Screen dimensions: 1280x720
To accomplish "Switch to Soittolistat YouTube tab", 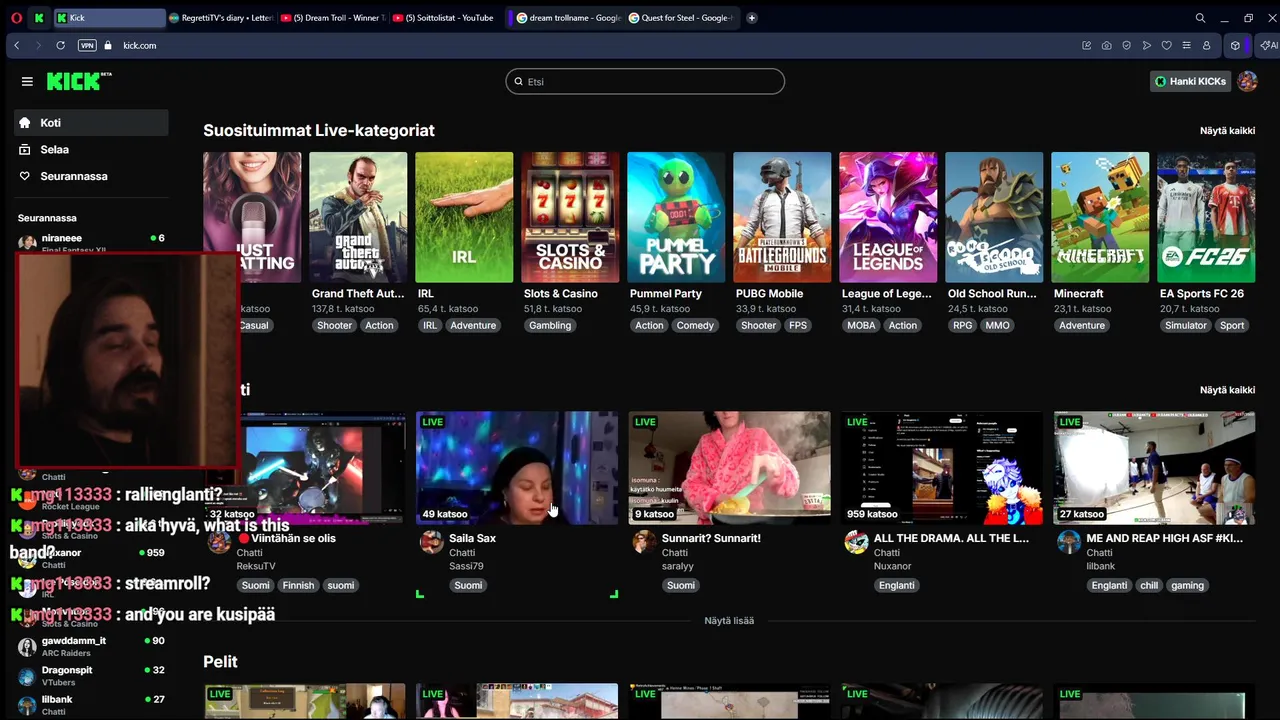I will coord(444,18).
